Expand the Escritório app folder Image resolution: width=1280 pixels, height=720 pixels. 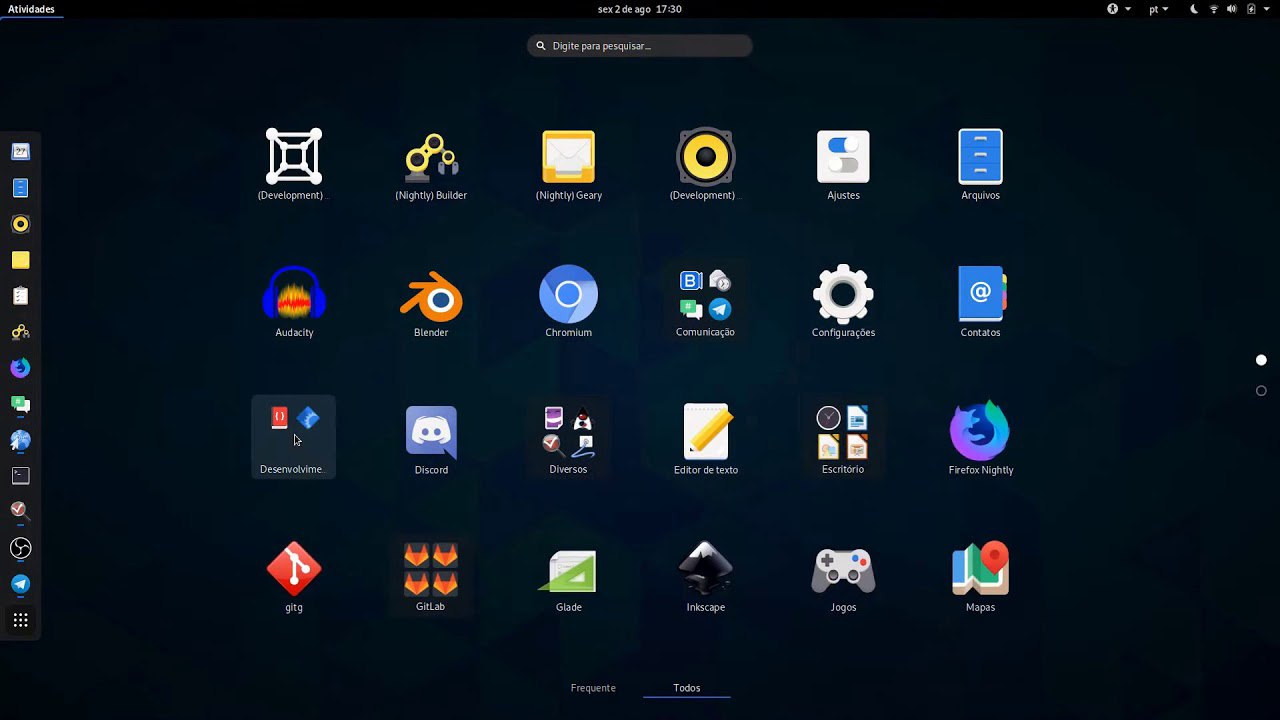(x=843, y=438)
